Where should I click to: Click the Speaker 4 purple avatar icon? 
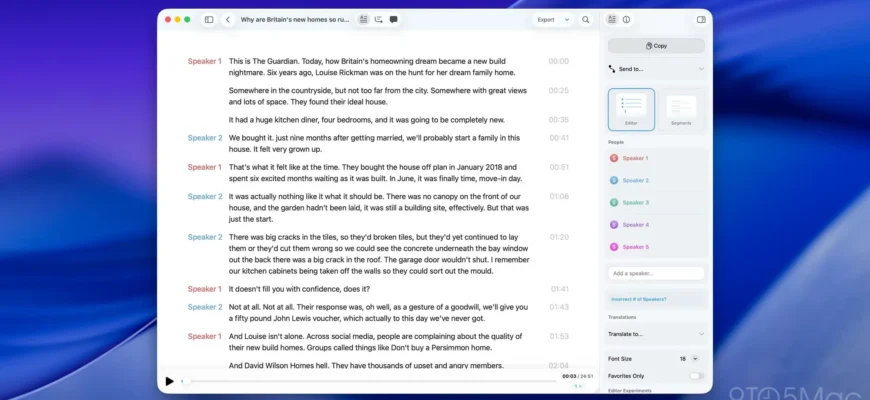point(614,225)
